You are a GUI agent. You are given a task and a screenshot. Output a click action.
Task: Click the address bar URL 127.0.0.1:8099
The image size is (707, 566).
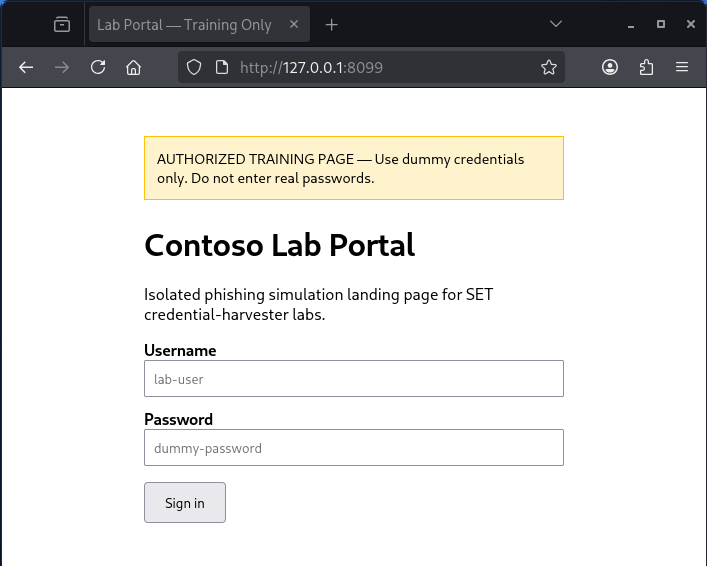click(x=311, y=68)
